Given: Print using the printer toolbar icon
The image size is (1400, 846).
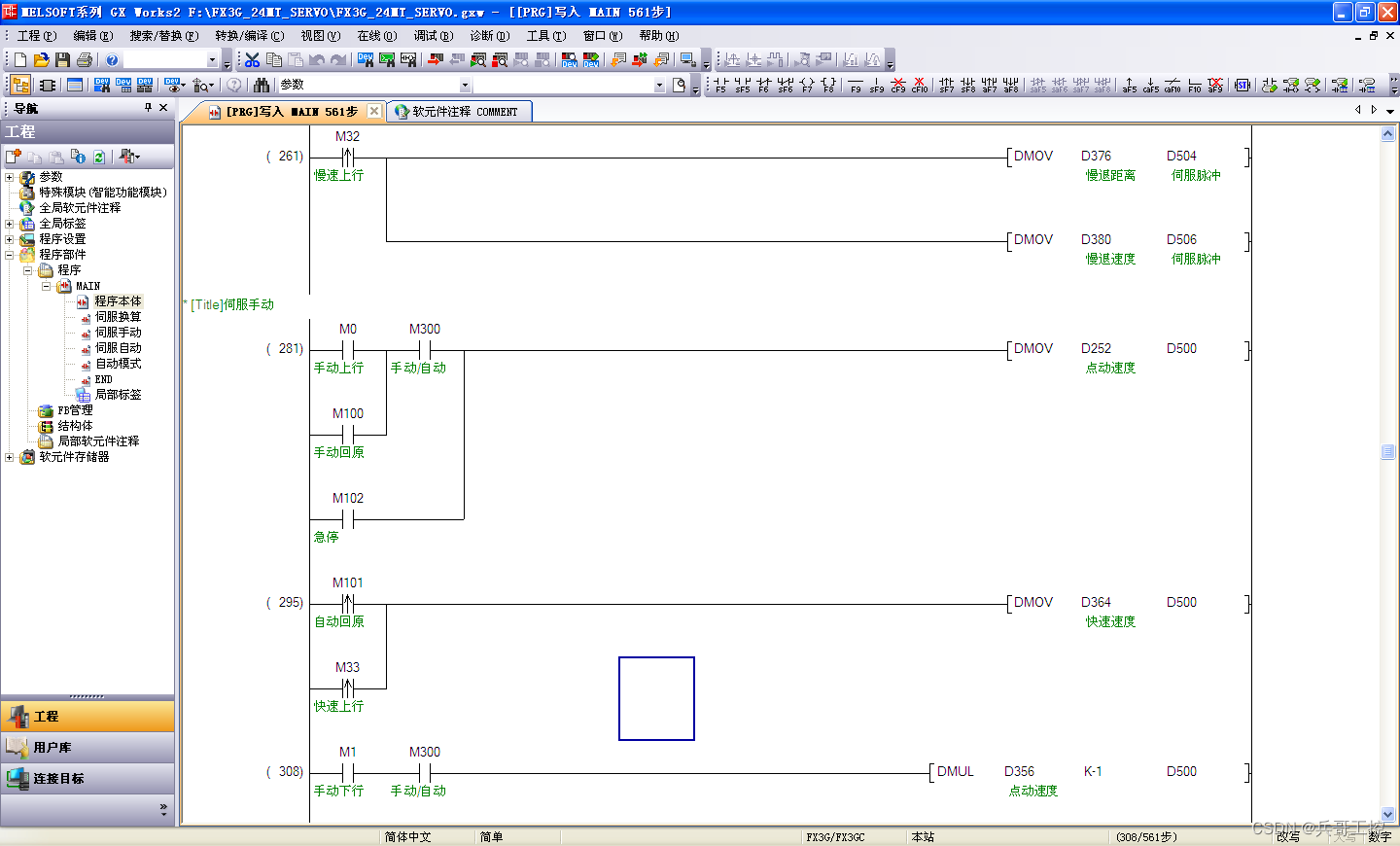Looking at the screenshot, I should pos(85,60).
